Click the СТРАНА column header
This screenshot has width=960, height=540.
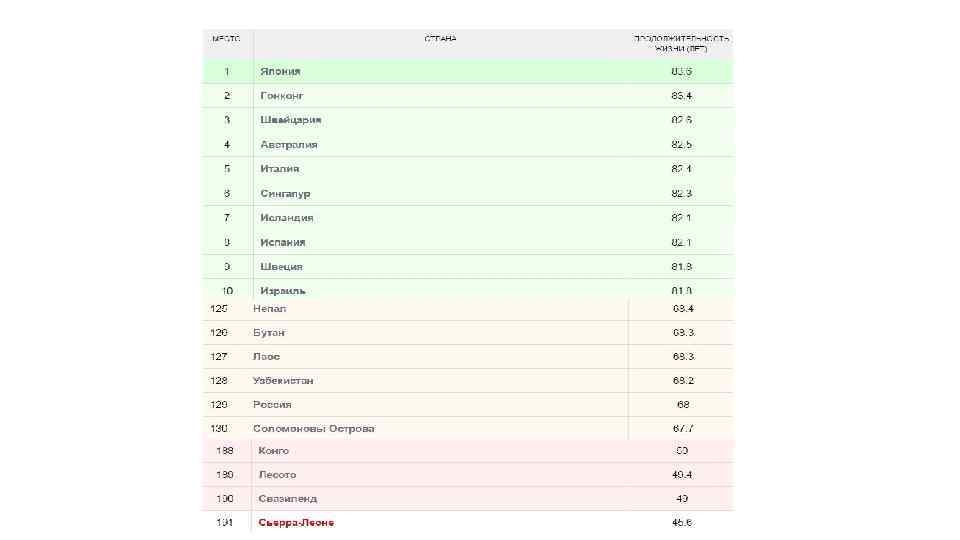tap(440, 39)
